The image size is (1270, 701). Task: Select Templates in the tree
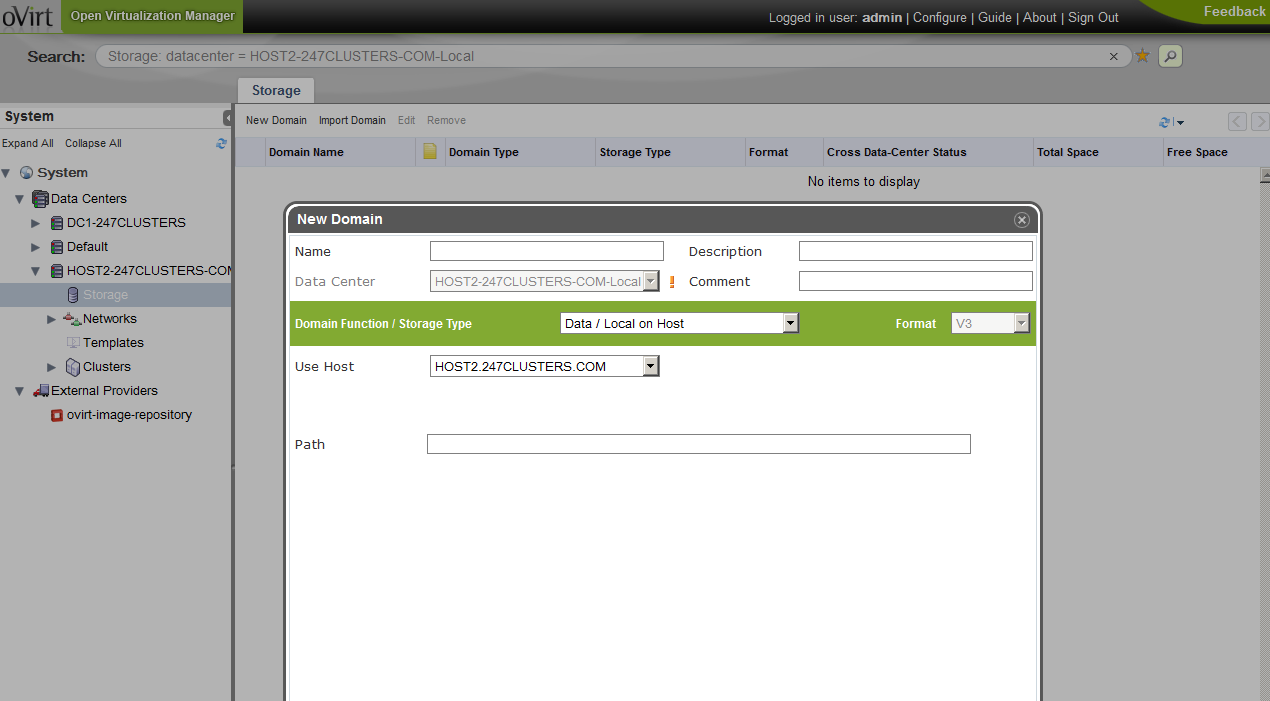(113, 343)
